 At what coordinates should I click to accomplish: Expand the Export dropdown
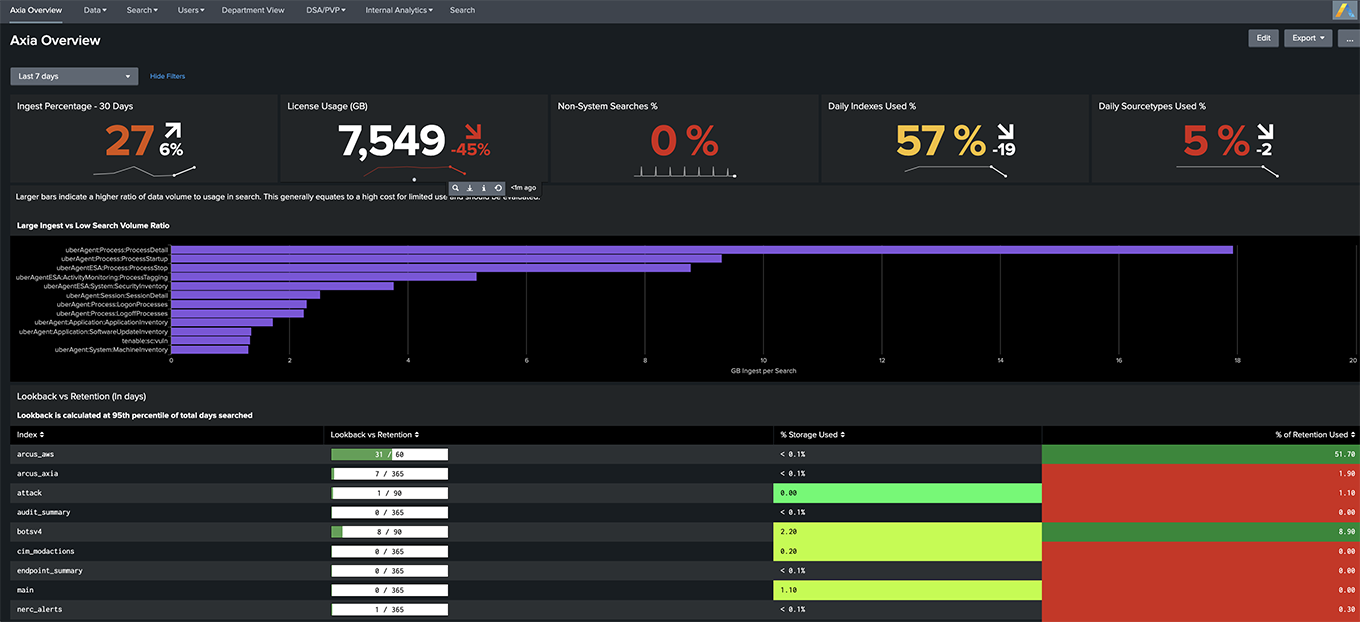(x=1307, y=38)
